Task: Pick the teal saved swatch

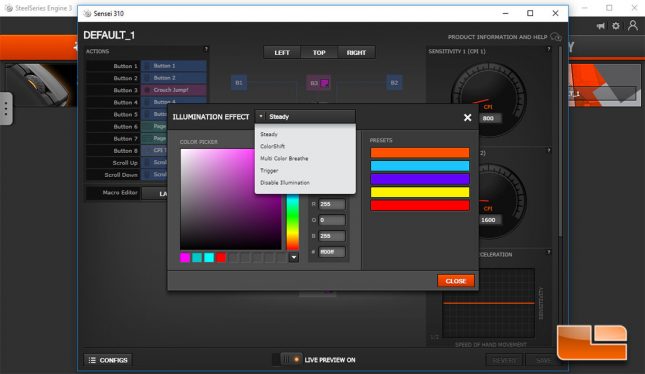Action: click(x=197, y=258)
